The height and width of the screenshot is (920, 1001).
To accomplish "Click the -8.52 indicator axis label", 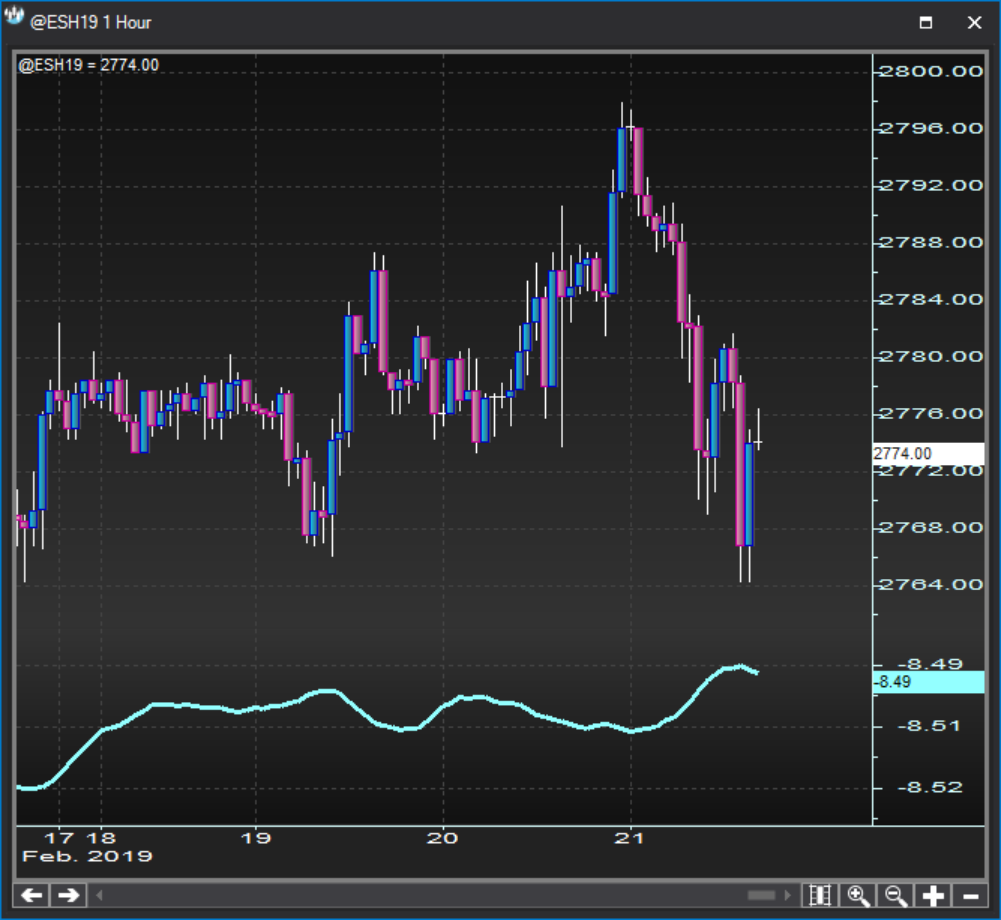I will [x=929, y=787].
